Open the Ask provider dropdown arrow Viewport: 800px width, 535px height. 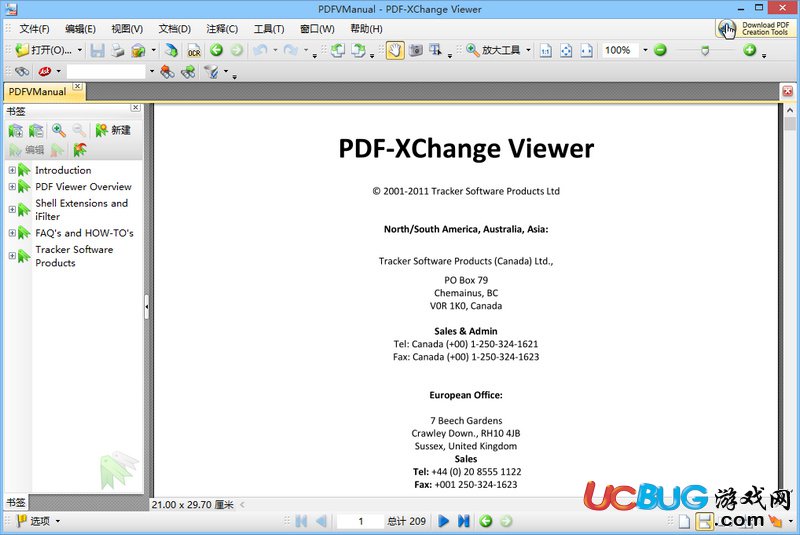[58, 71]
